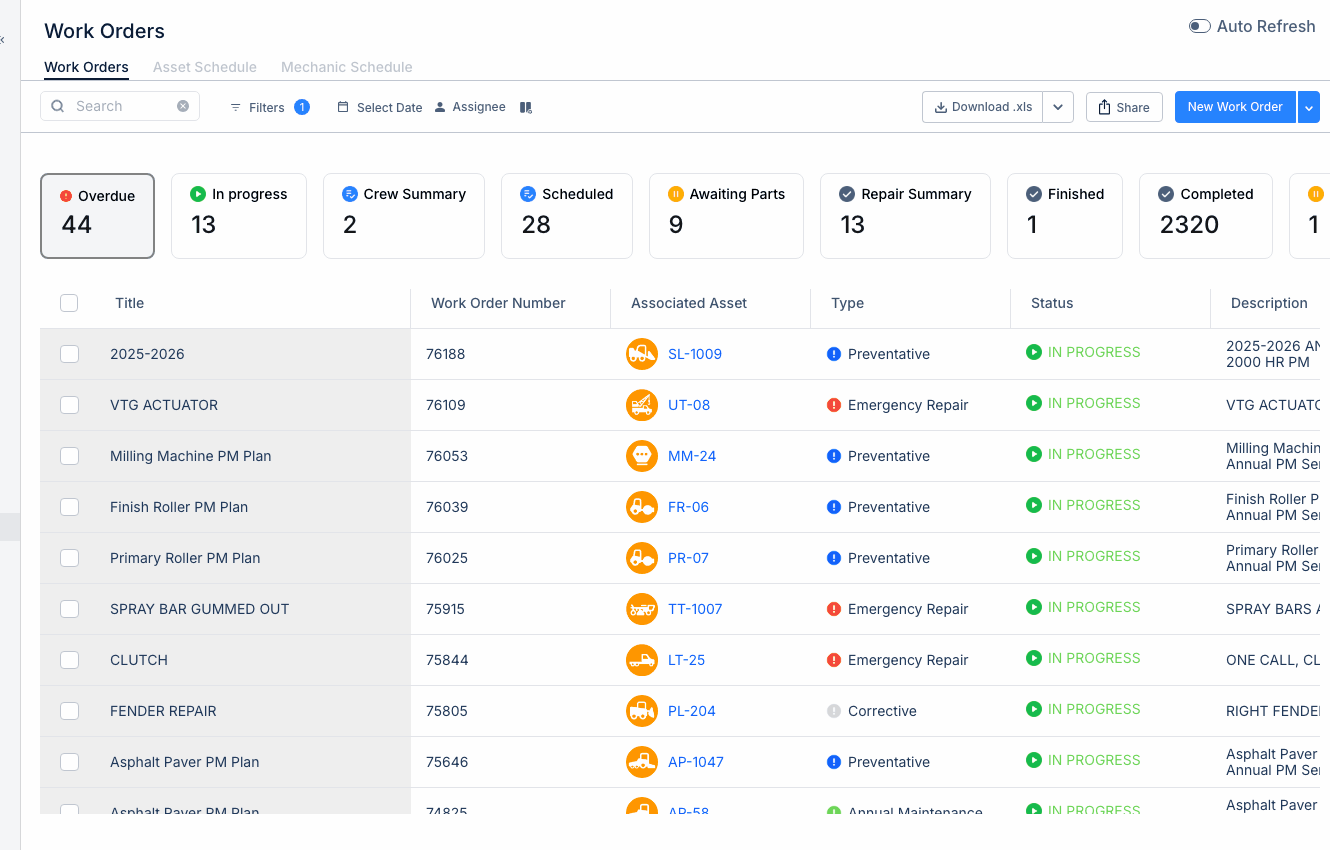This screenshot has height=850, width=1330.
Task: Check the Milling Machine PM Plan row checkbox
Action: point(69,456)
